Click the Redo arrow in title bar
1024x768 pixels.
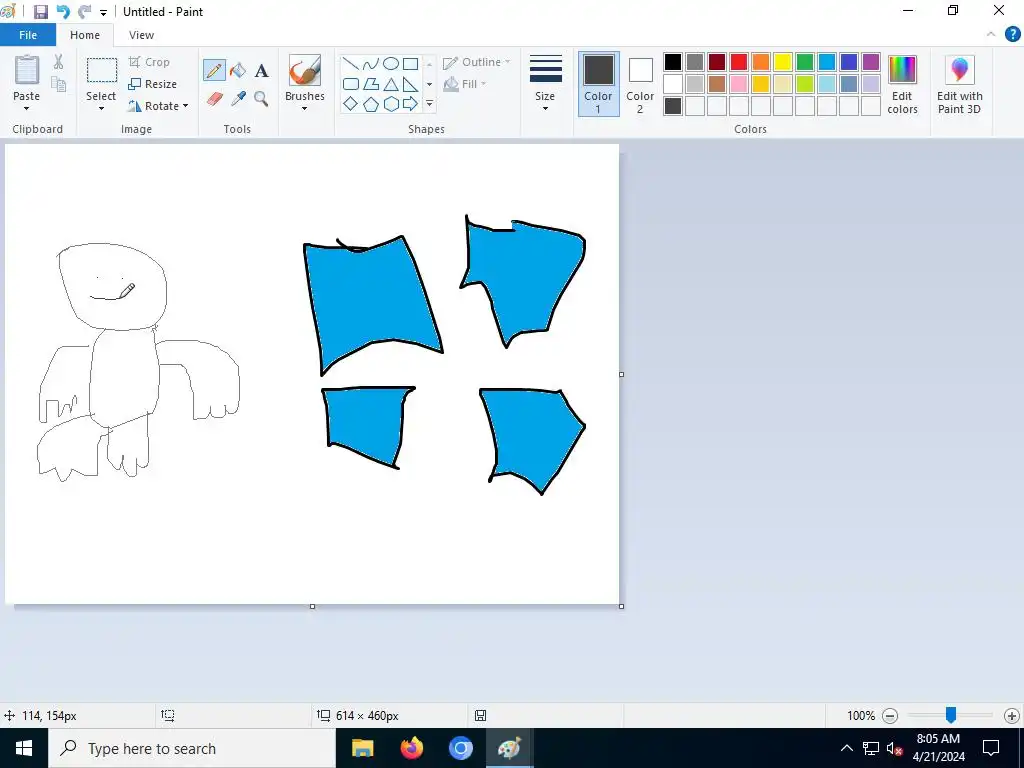tap(84, 12)
